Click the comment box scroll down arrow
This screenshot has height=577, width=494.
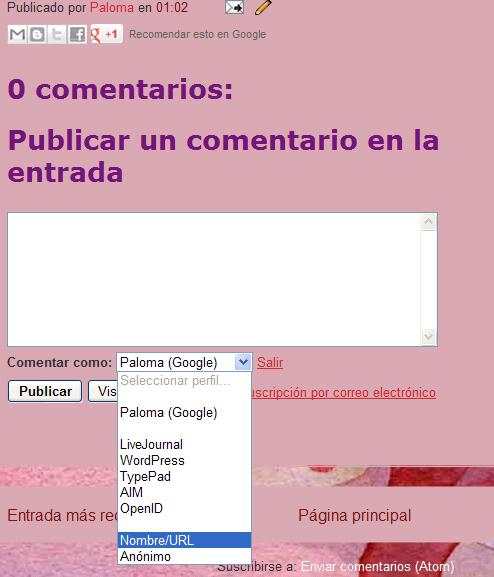point(428,336)
